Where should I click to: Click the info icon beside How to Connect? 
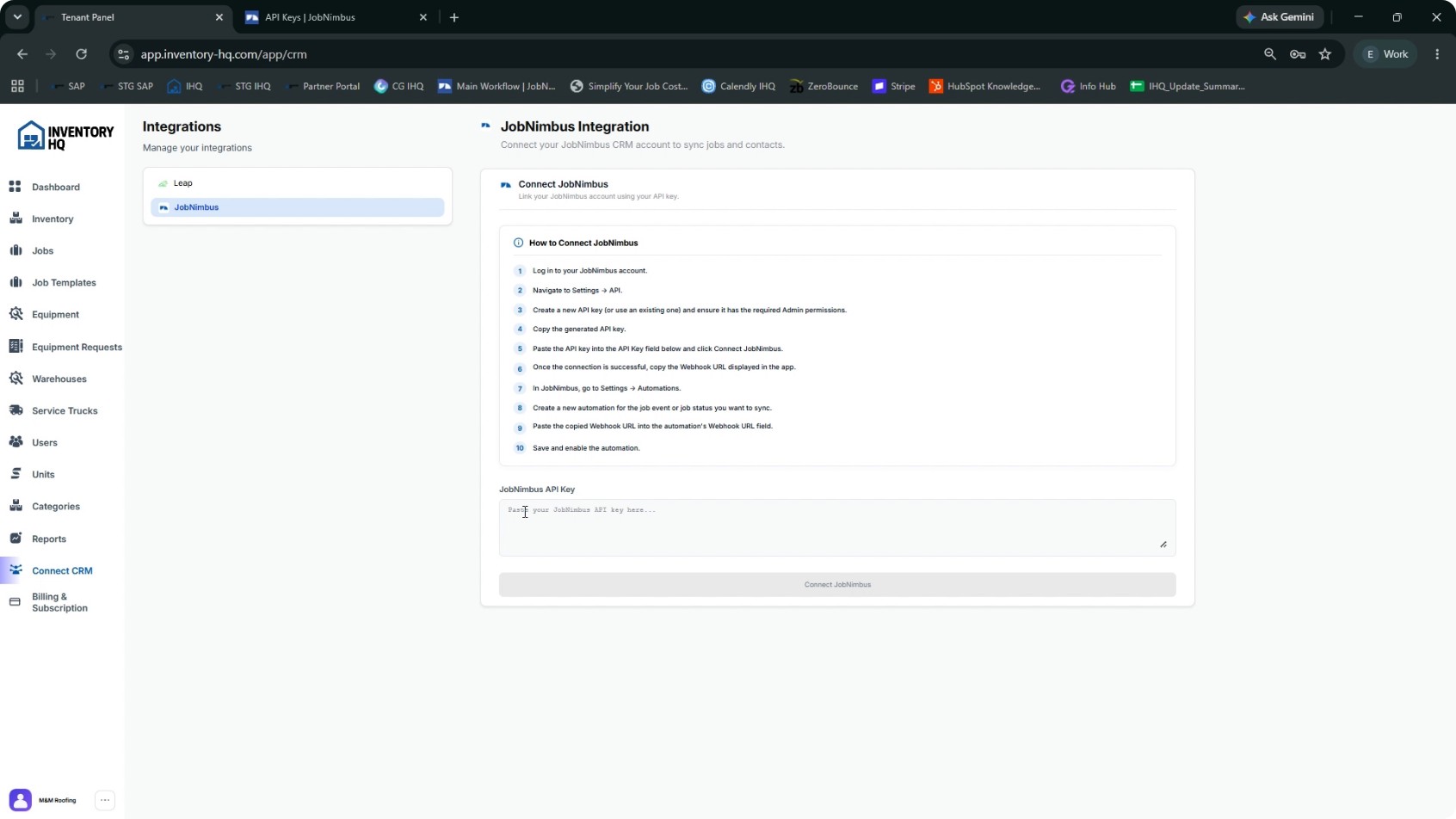coord(518,243)
